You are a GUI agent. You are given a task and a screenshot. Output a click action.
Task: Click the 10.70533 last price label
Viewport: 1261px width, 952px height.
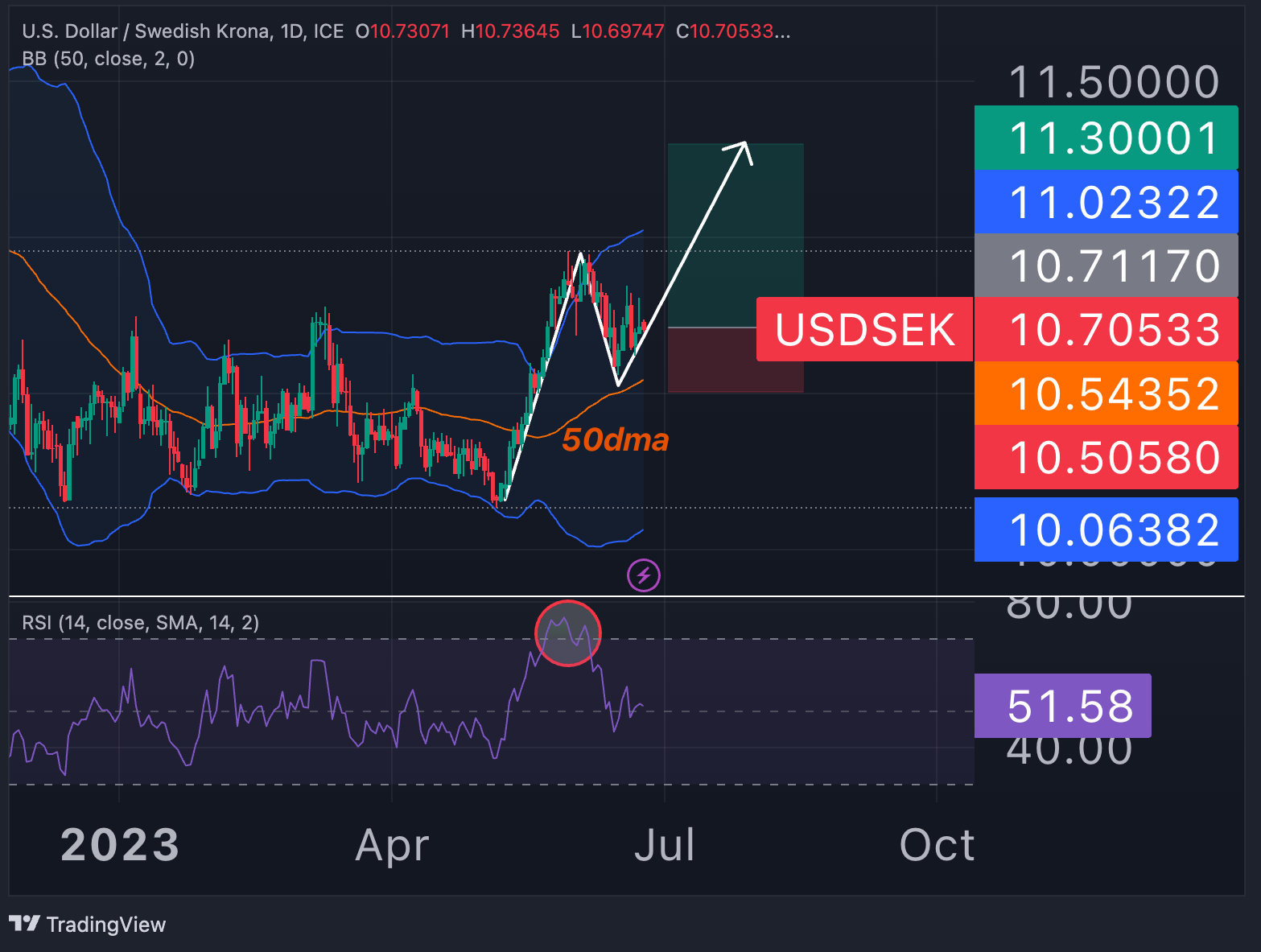(x=1106, y=329)
